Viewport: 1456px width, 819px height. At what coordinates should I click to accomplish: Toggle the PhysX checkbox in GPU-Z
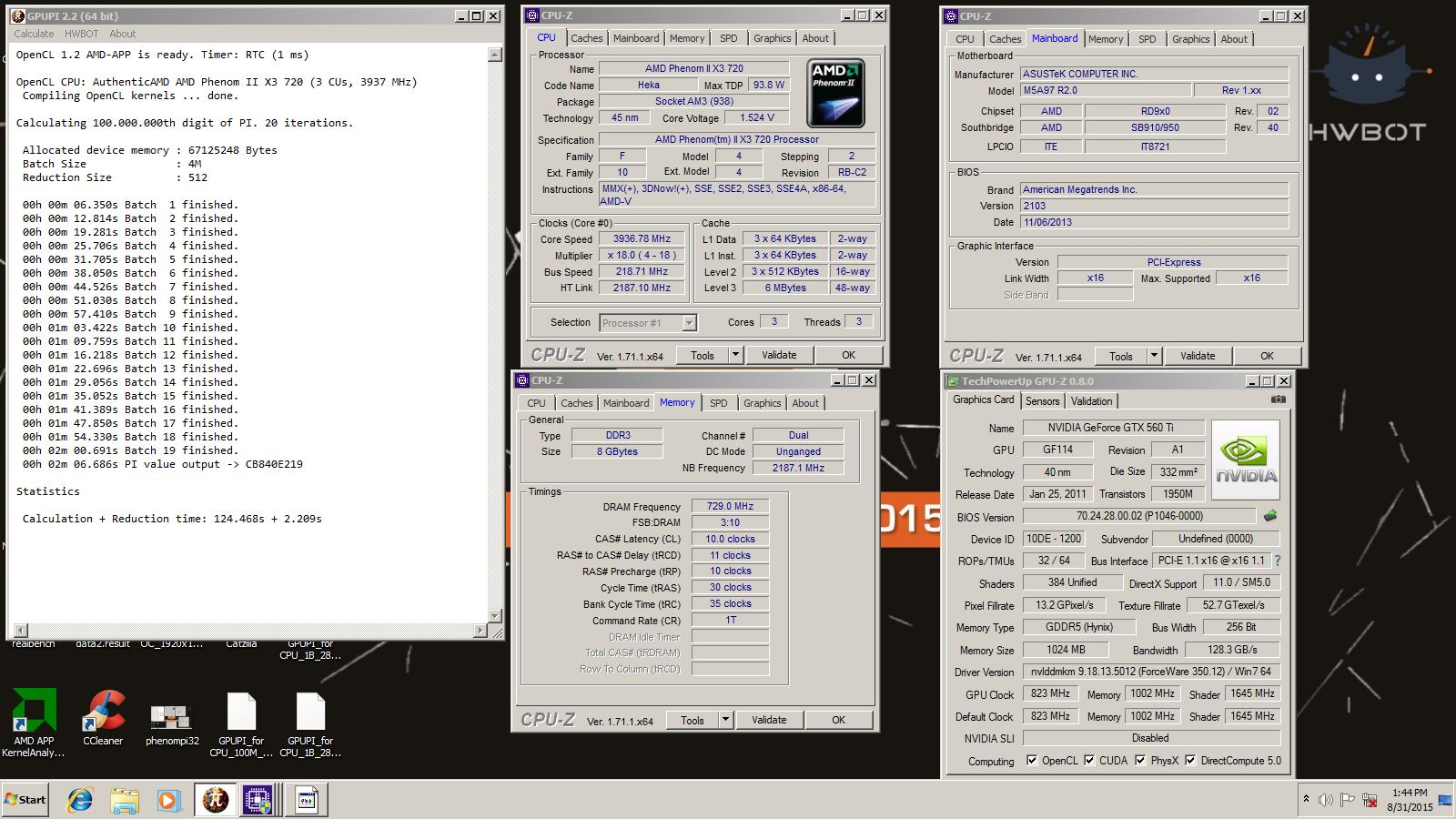[x=1139, y=760]
